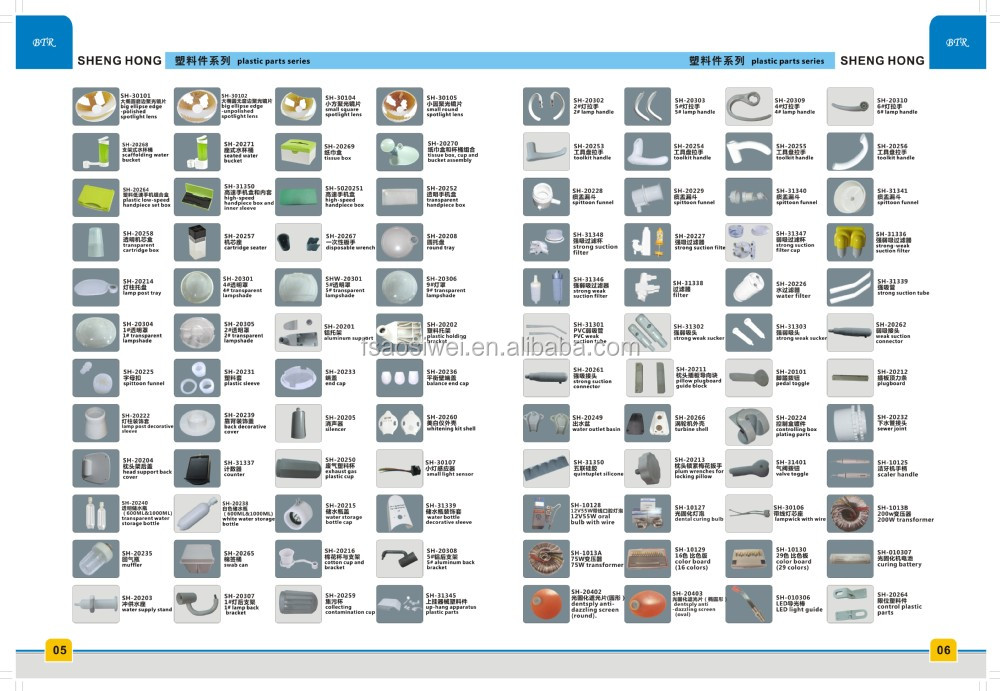Click the SH-20214 lamp post tray image
This screenshot has height=691, width=1000.
(x=96, y=288)
